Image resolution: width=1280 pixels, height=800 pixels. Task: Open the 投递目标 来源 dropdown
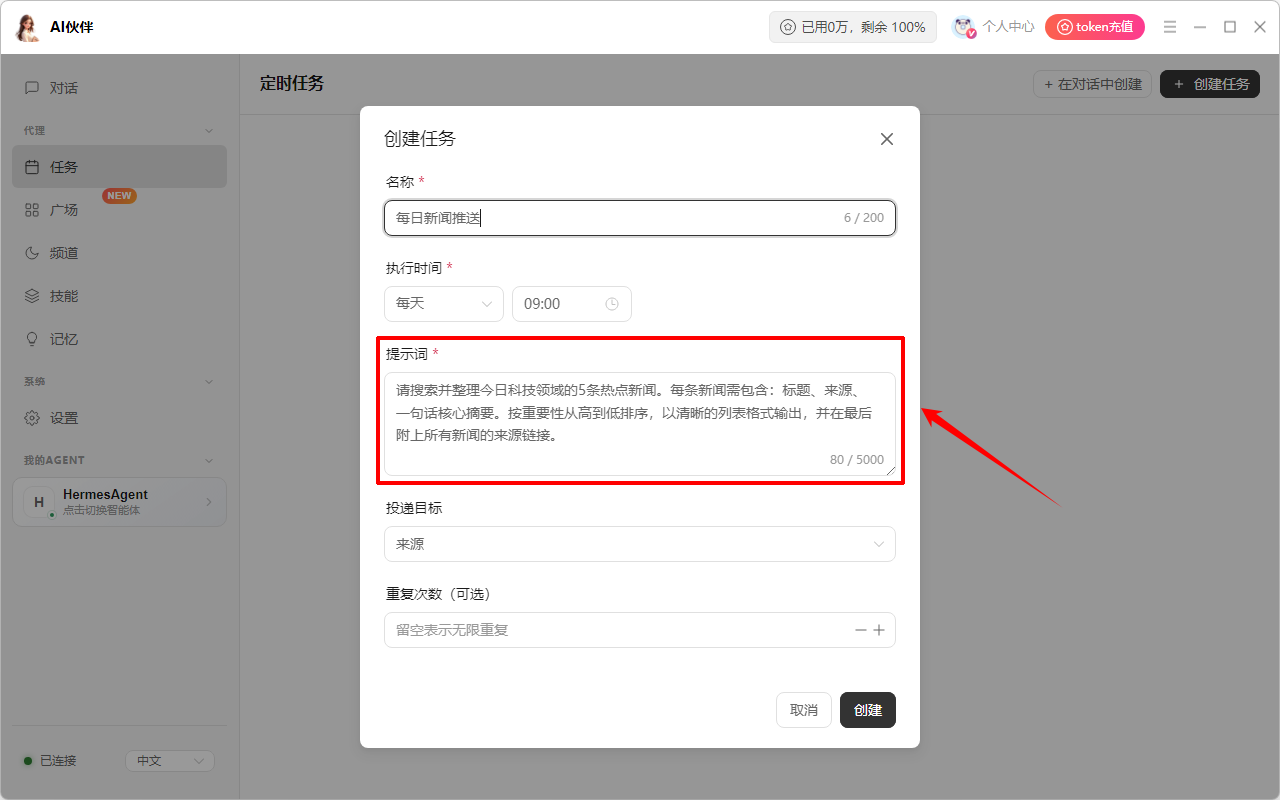click(640, 544)
